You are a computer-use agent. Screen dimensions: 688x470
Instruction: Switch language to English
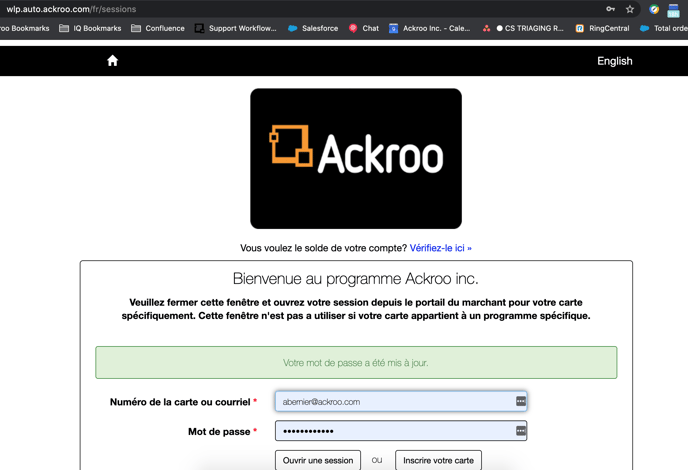(x=614, y=61)
